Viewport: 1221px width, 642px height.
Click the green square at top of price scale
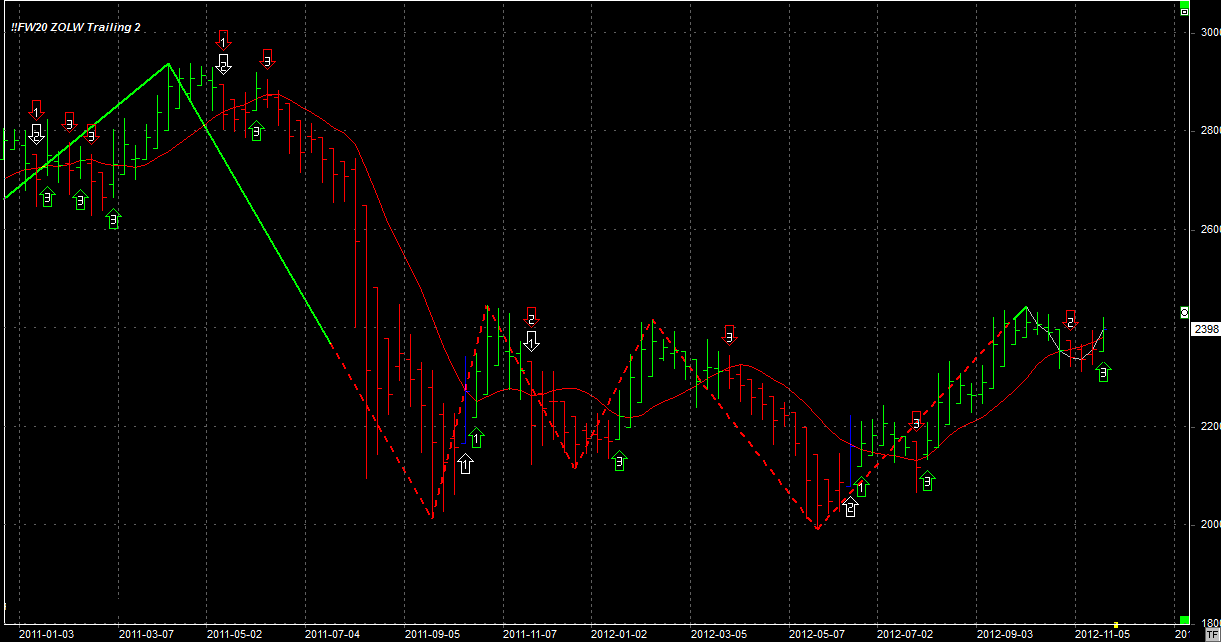click(1184, 10)
